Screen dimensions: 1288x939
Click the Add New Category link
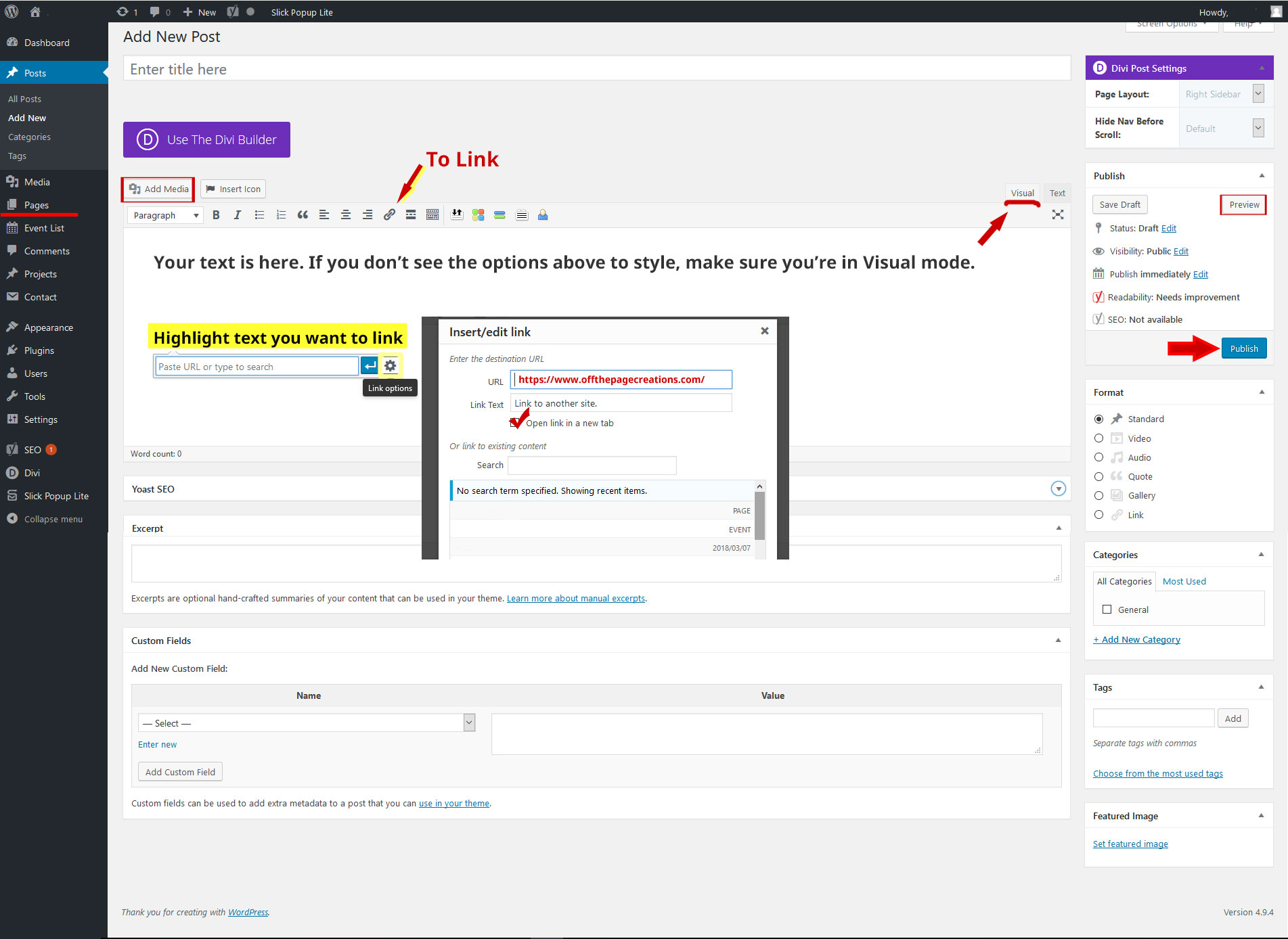pos(1136,639)
